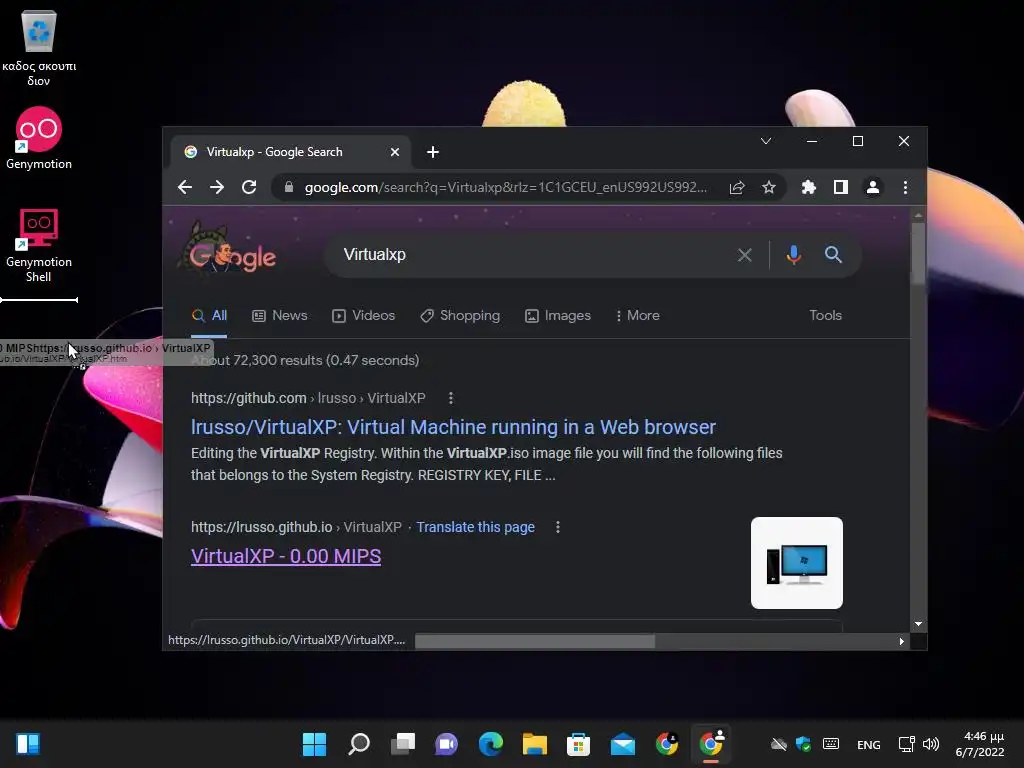The height and width of the screenshot is (768, 1024).
Task: Click the scroll down arrow
Action: pyautogui.click(x=918, y=624)
